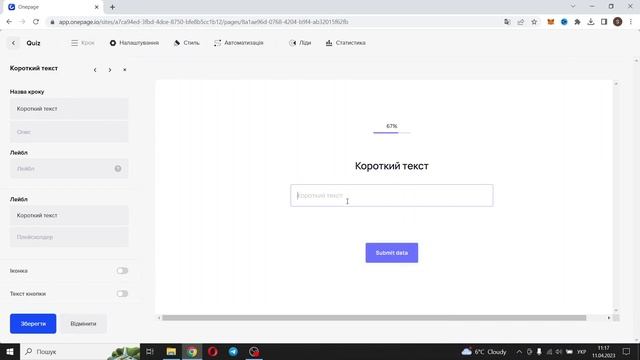Bookmark this page with star icon
This screenshot has height=360, width=640.
pyautogui.click(x=534, y=22)
